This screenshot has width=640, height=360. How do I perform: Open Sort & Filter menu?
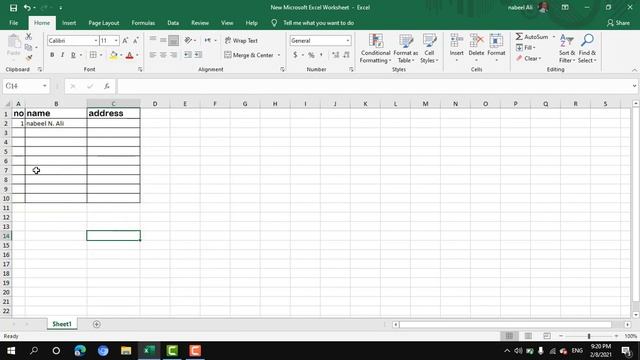(567, 48)
